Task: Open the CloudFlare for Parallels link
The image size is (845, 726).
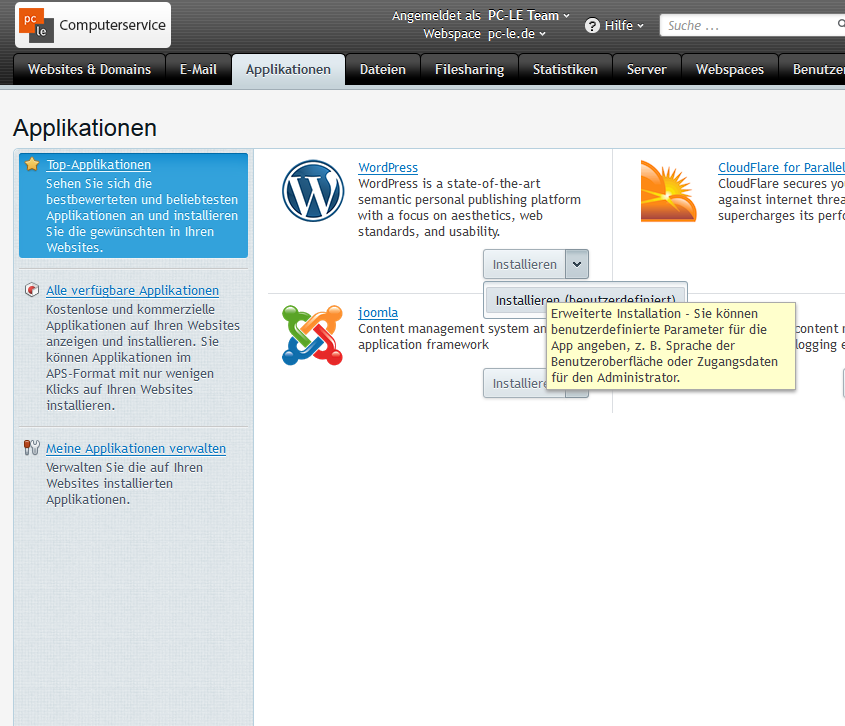Action: pos(781,168)
